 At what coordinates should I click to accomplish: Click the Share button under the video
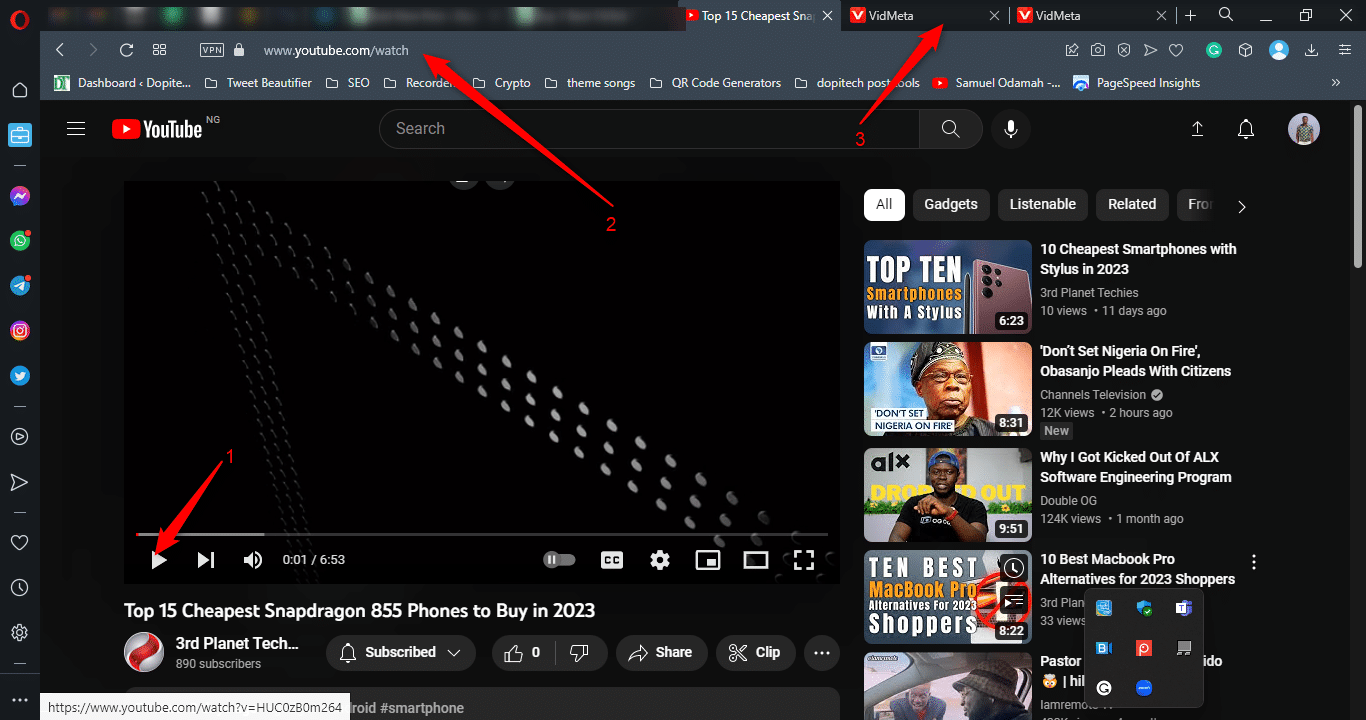(x=661, y=652)
